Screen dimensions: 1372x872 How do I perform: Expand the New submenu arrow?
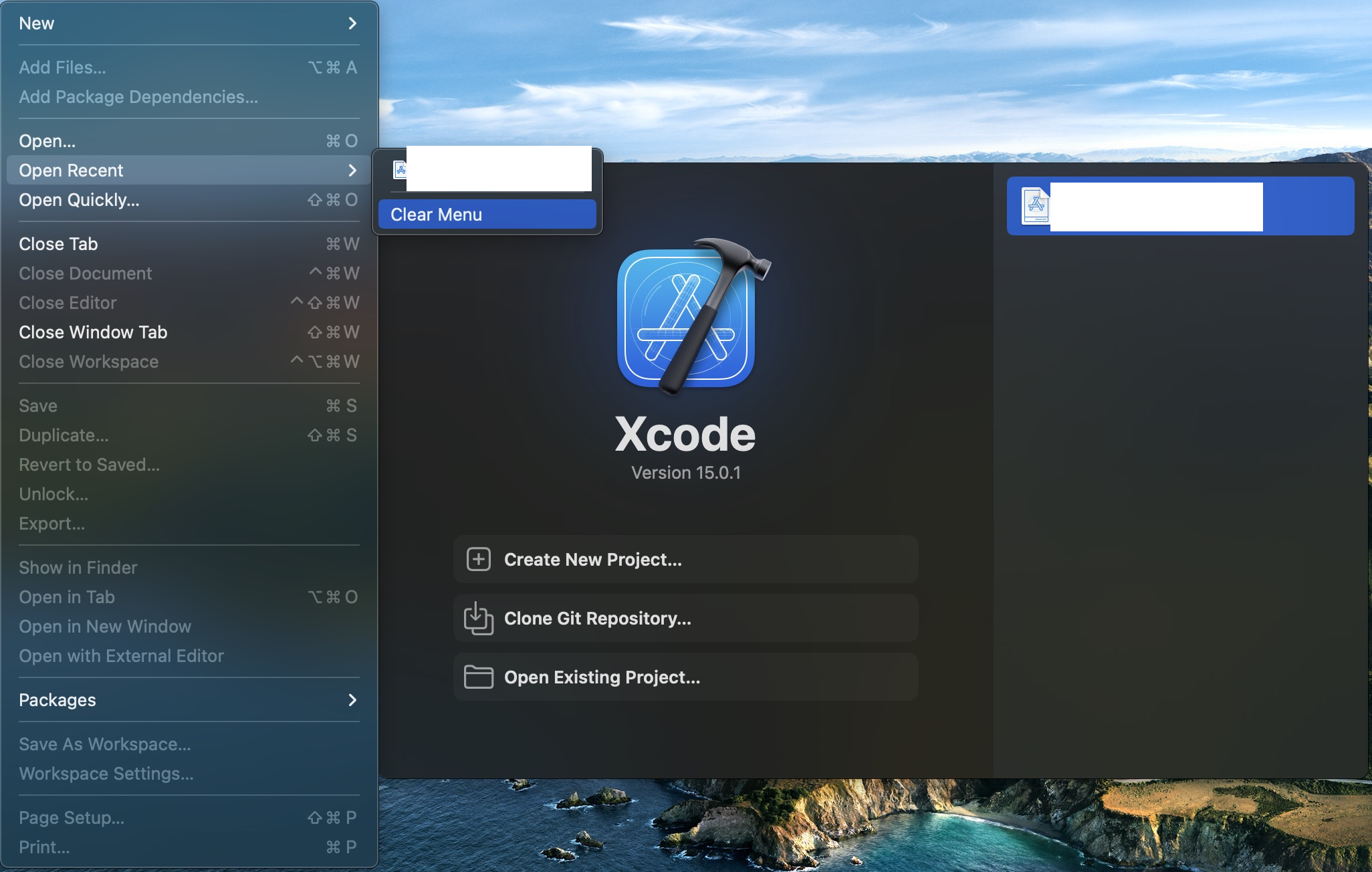[x=352, y=23]
